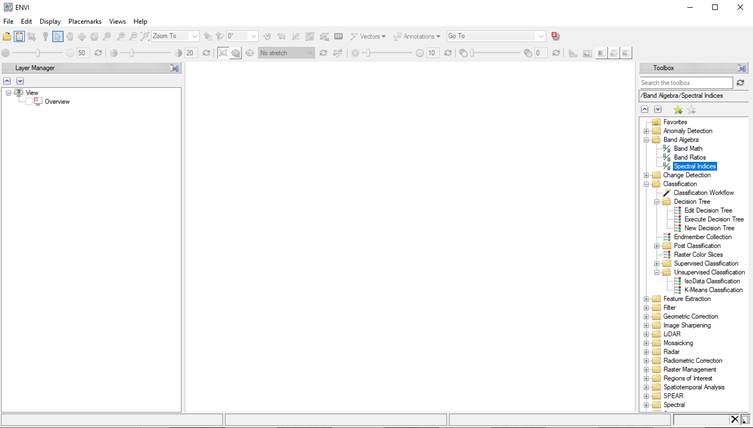The width and height of the screenshot is (753, 428).
Task: Click the reset contrast refresh icon
Action: (206, 53)
